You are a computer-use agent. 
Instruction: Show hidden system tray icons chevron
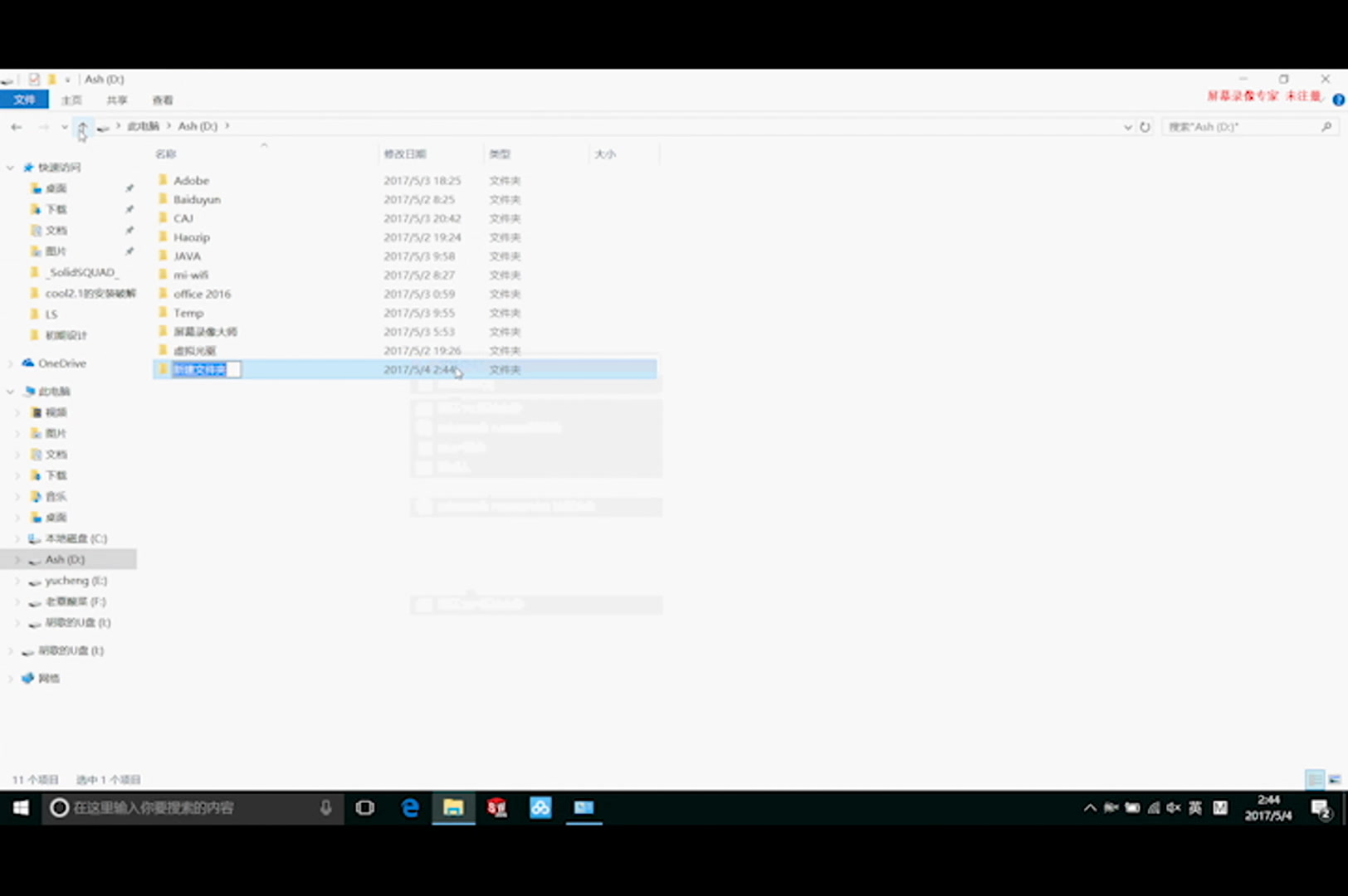click(x=1090, y=808)
